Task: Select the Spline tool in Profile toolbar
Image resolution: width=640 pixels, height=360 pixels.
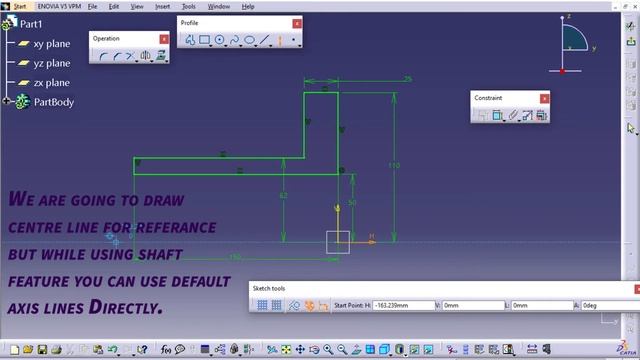Action: pyautogui.click(x=234, y=40)
